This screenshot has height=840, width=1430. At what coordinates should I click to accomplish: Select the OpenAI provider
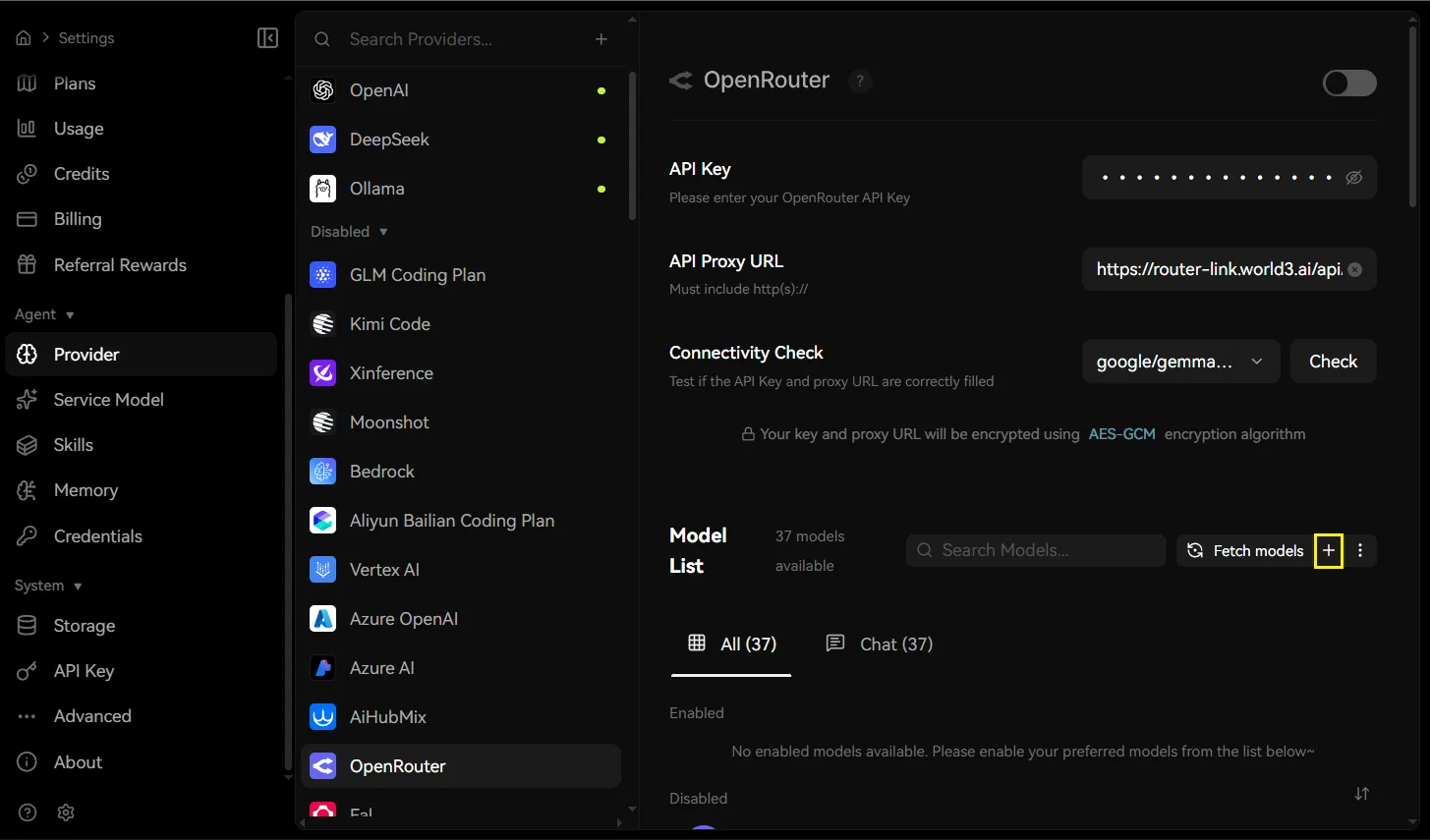pos(461,90)
